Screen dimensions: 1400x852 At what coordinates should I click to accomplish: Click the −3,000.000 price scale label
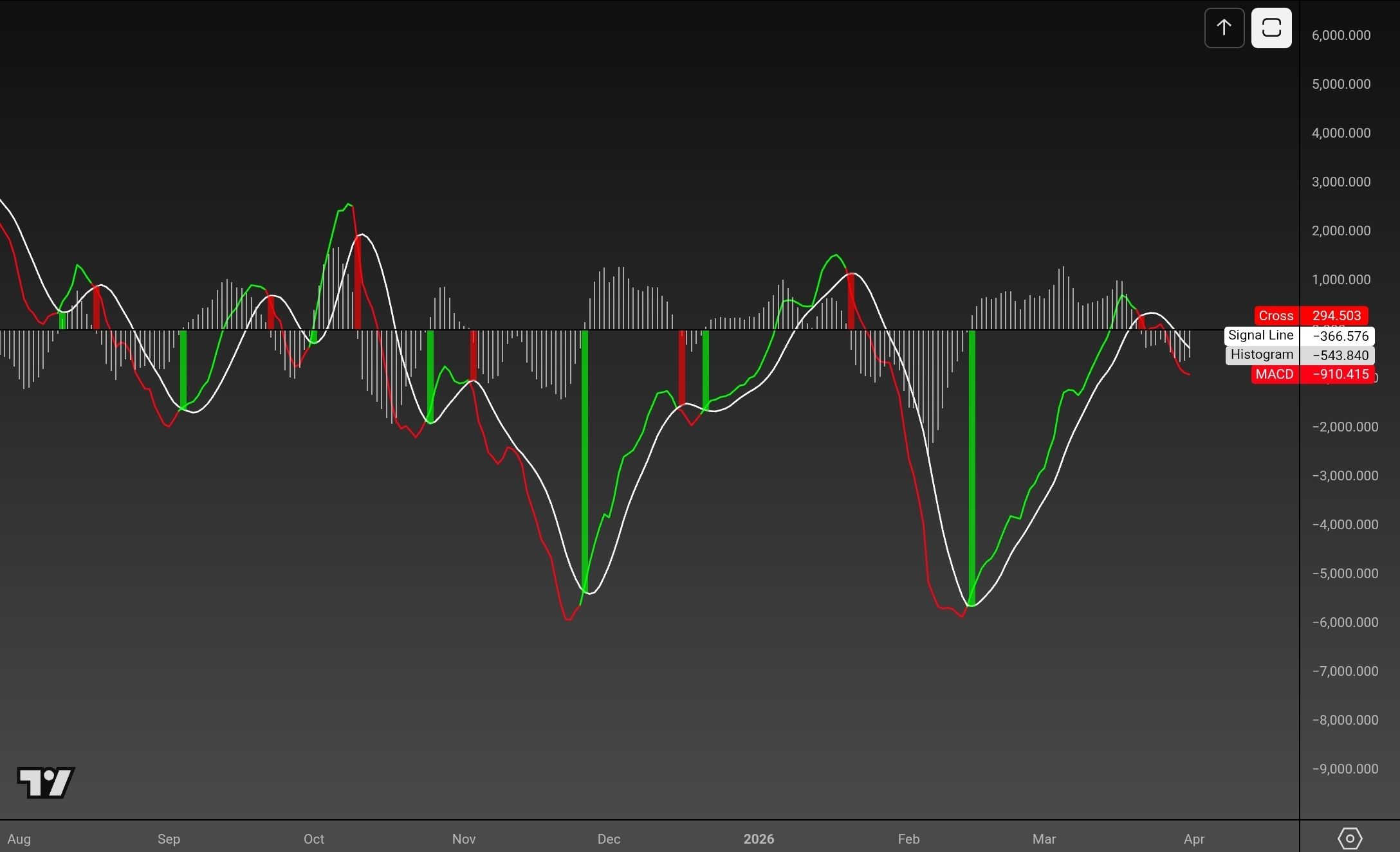click(1345, 476)
